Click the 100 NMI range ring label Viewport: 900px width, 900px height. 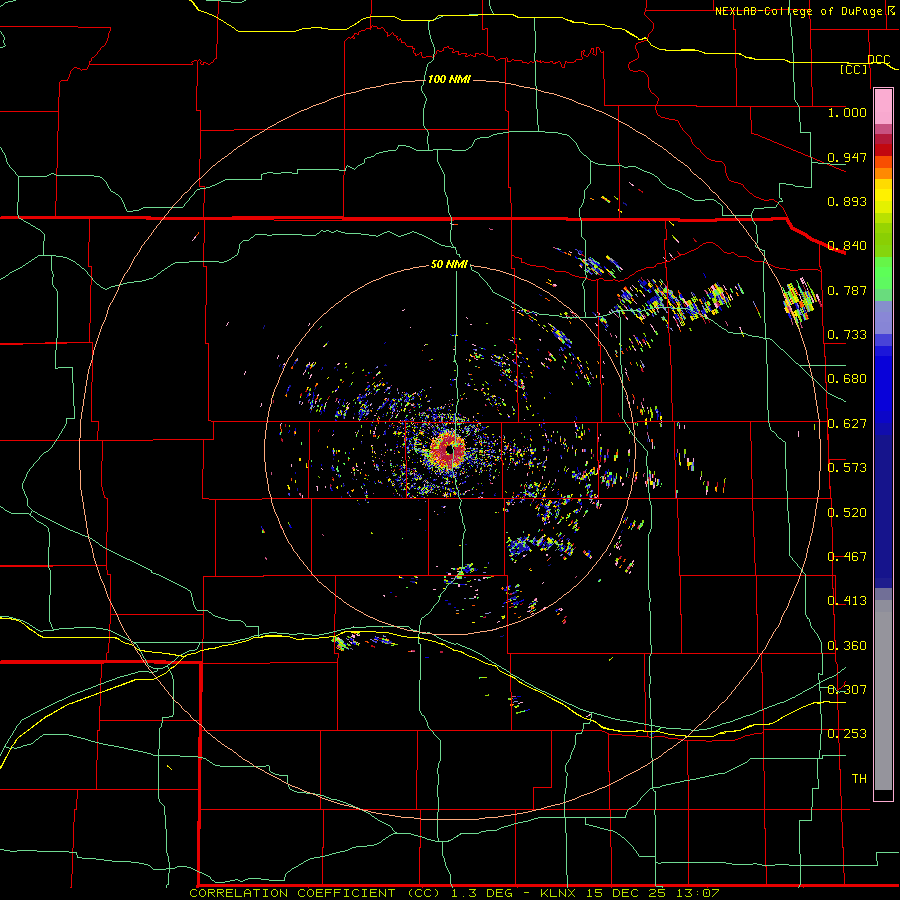[449, 79]
